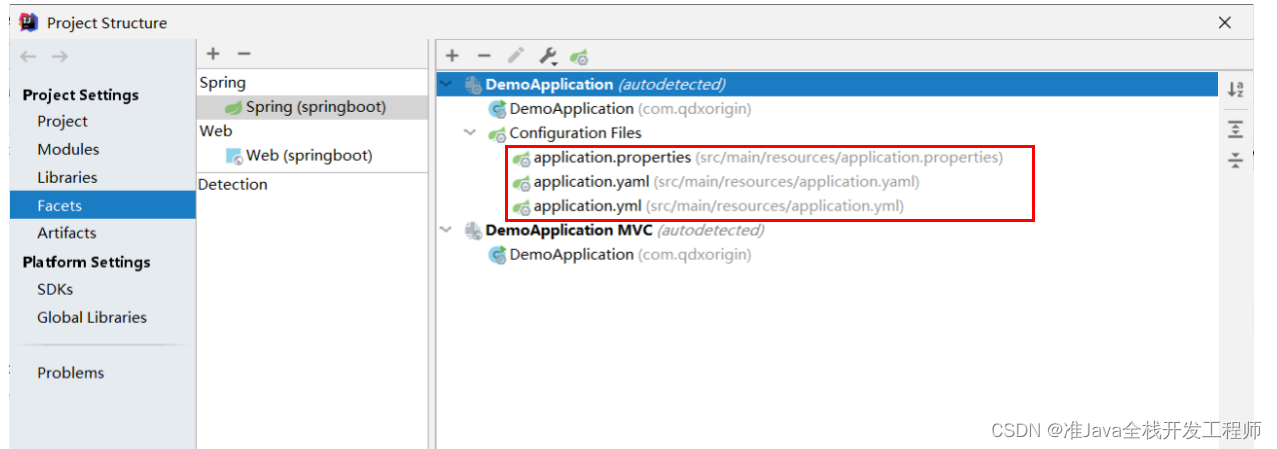Click the back navigation arrow
This screenshot has height=449, width=1277.
point(28,57)
